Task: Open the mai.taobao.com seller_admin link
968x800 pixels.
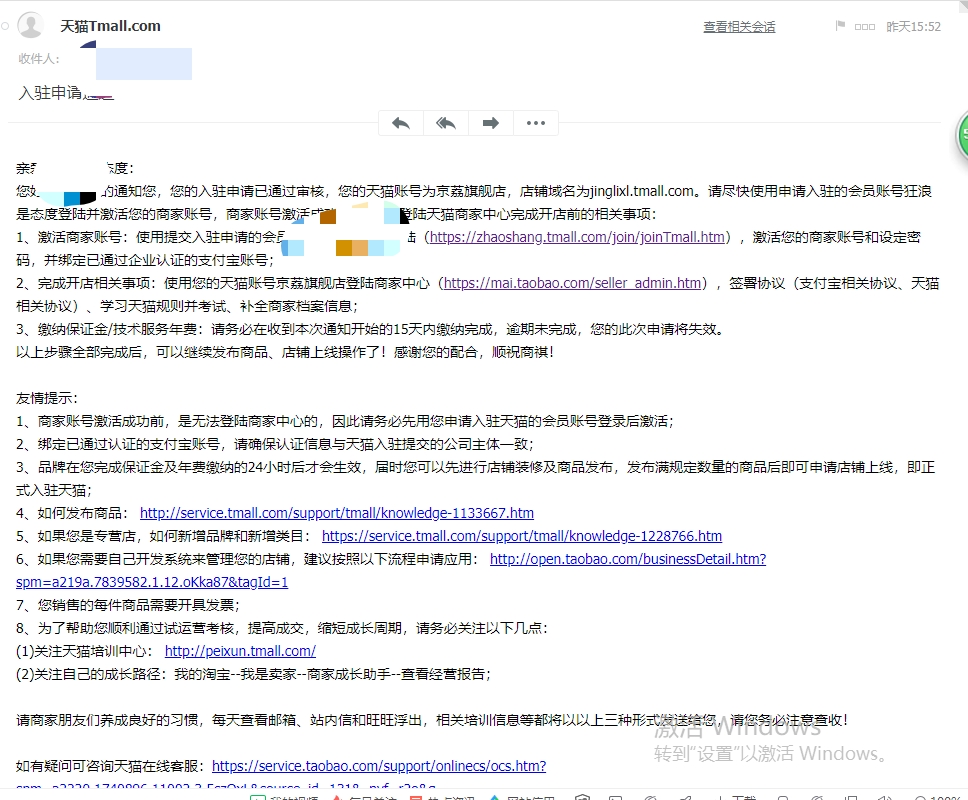Action: pyautogui.click(x=572, y=283)
